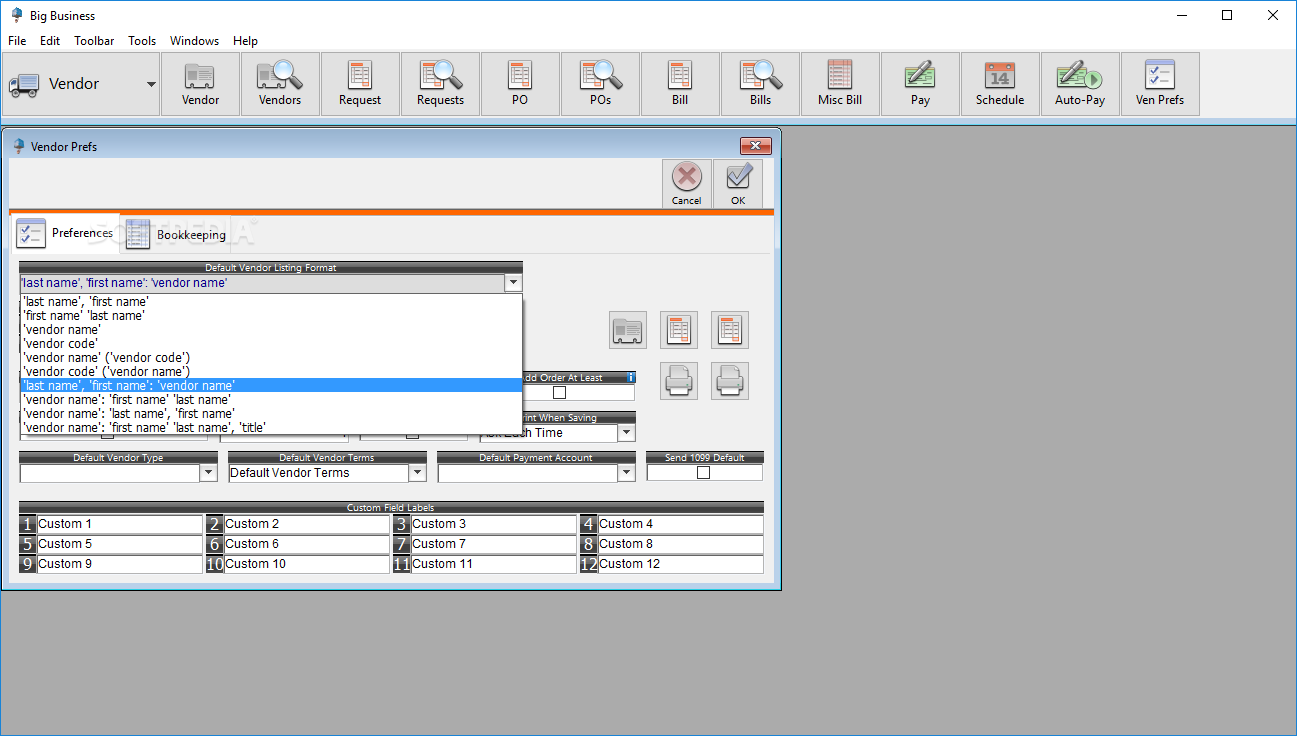Switch to the Preferences tab
The width and height of the screenshot is (1297, 736).
66,233
